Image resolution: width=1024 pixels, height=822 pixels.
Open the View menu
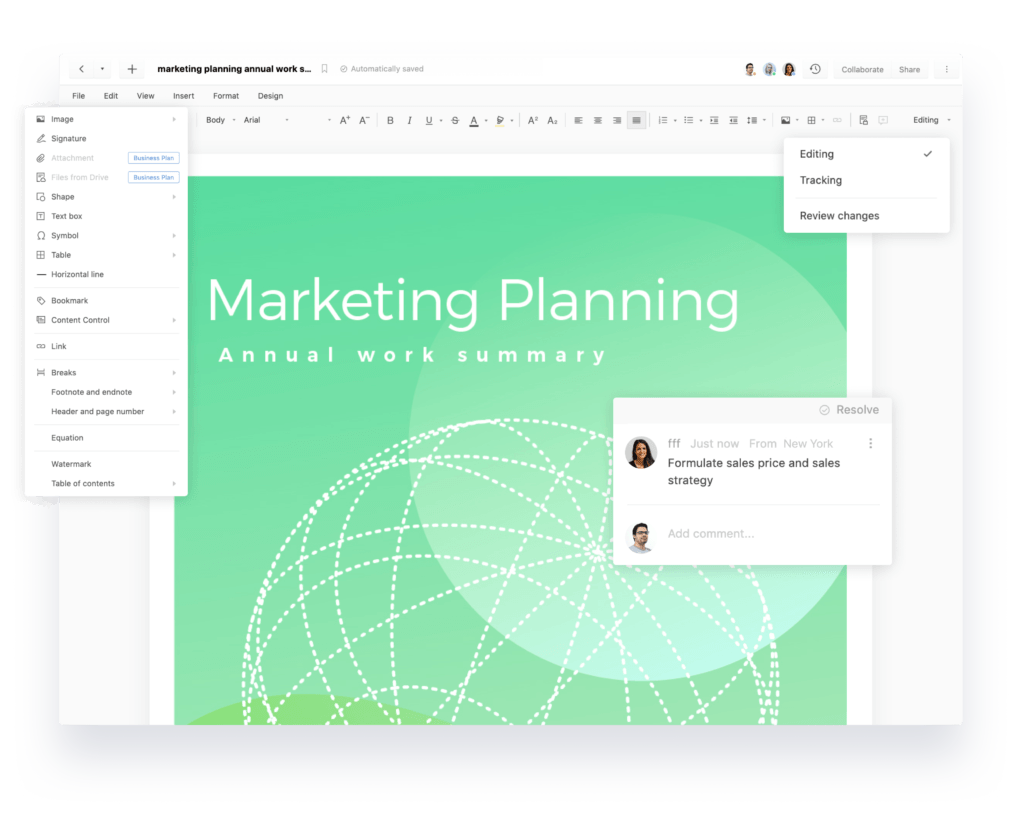(146, 96)
